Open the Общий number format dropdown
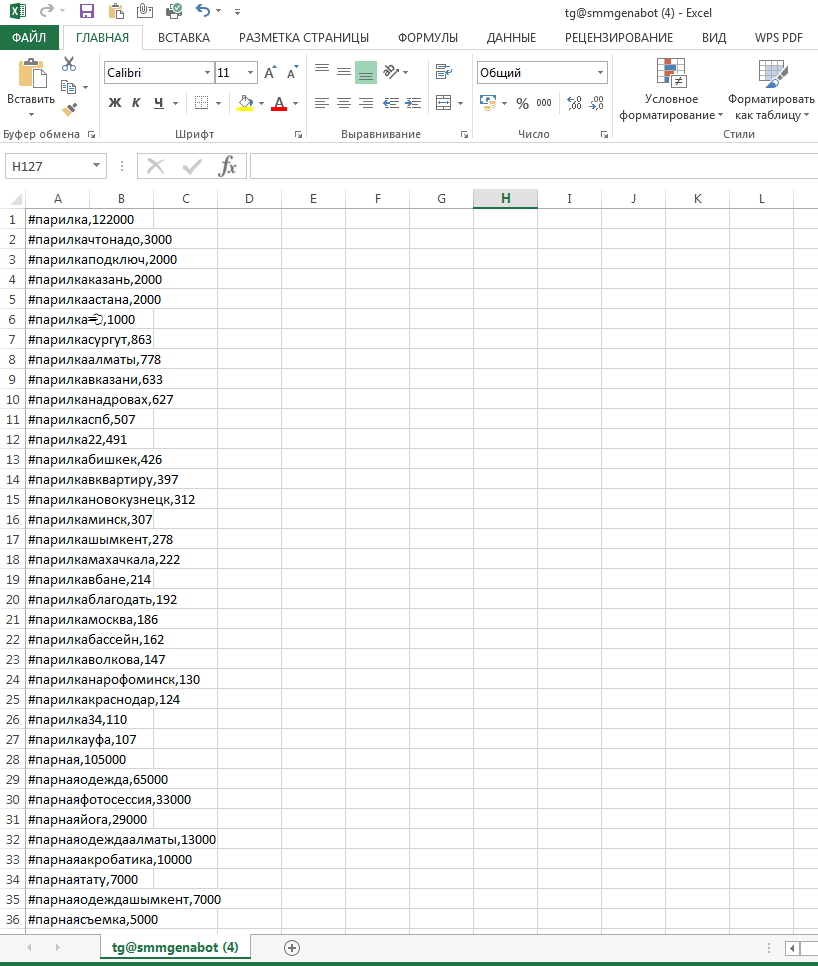Screen dimensions: 818x966 (x=600, y=73)
